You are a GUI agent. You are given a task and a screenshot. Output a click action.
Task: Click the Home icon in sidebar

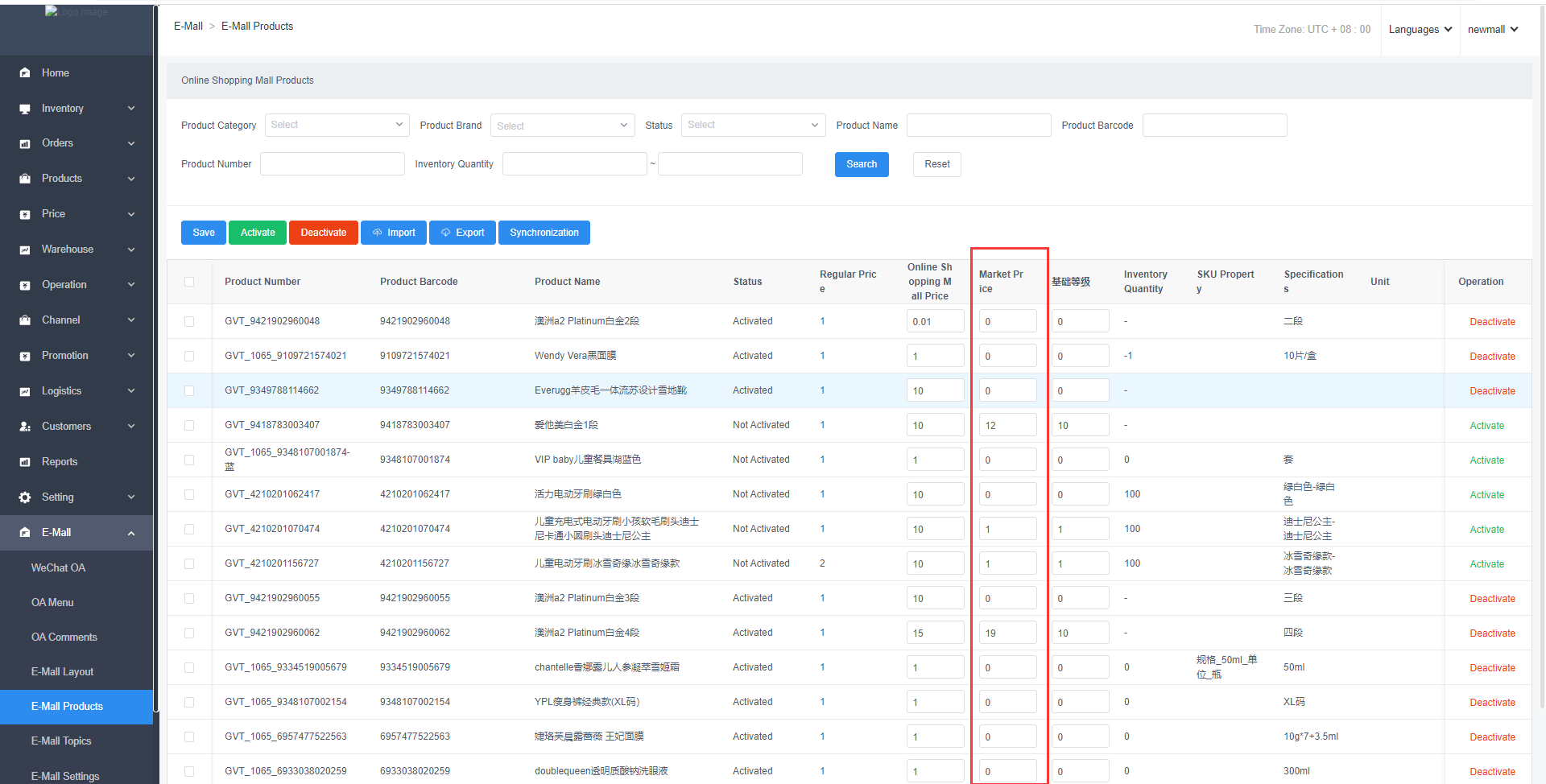[x=25, y=73]
